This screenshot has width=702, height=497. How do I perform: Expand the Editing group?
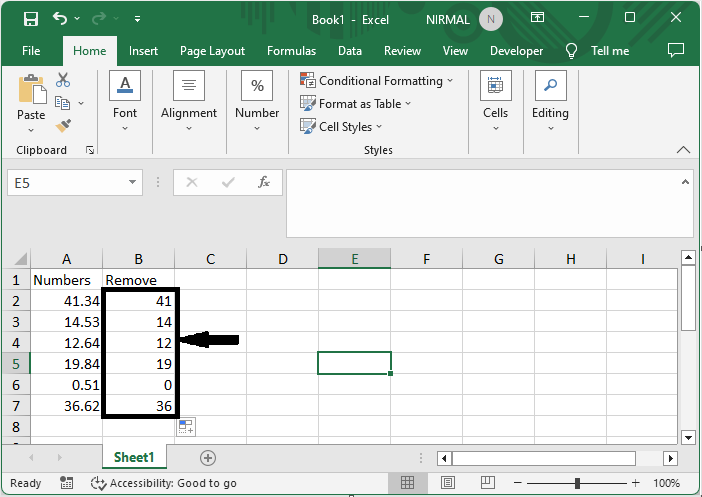tap(550, 101)
